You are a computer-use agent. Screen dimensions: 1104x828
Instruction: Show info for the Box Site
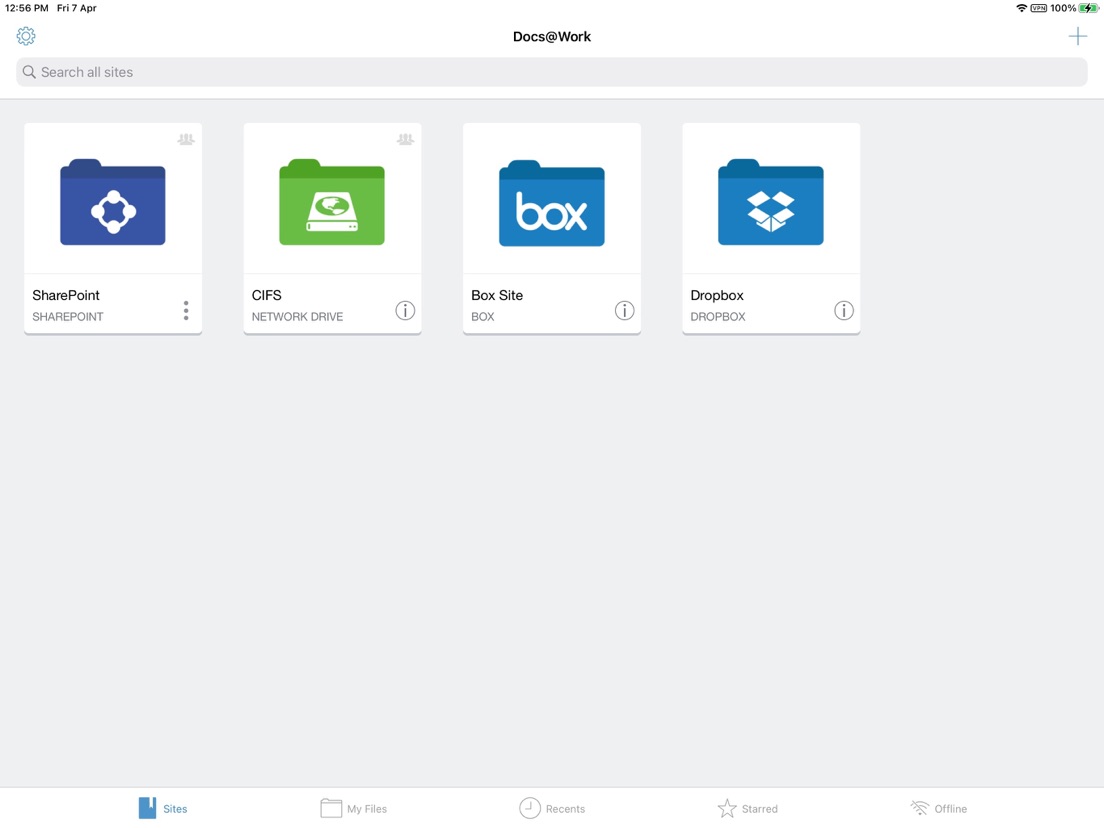(625, 310)
